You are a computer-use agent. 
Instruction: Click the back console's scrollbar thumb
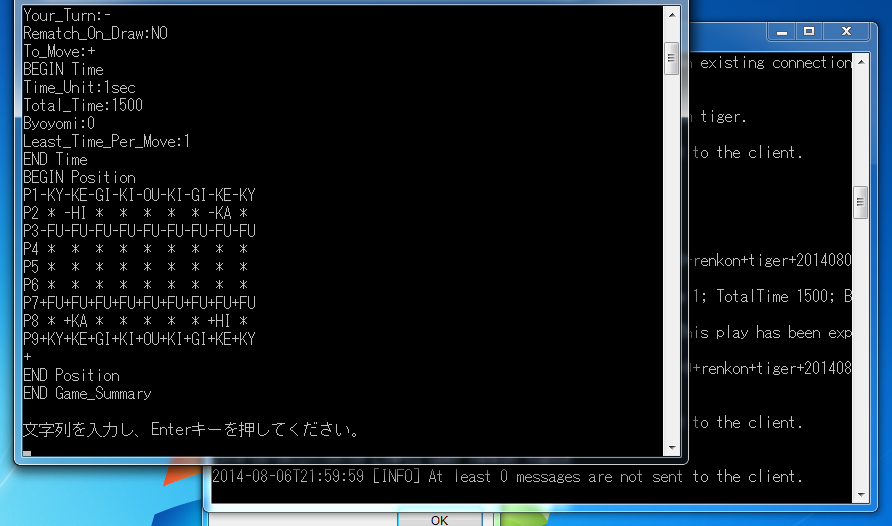pyautogui.click(x=861, y=202)
